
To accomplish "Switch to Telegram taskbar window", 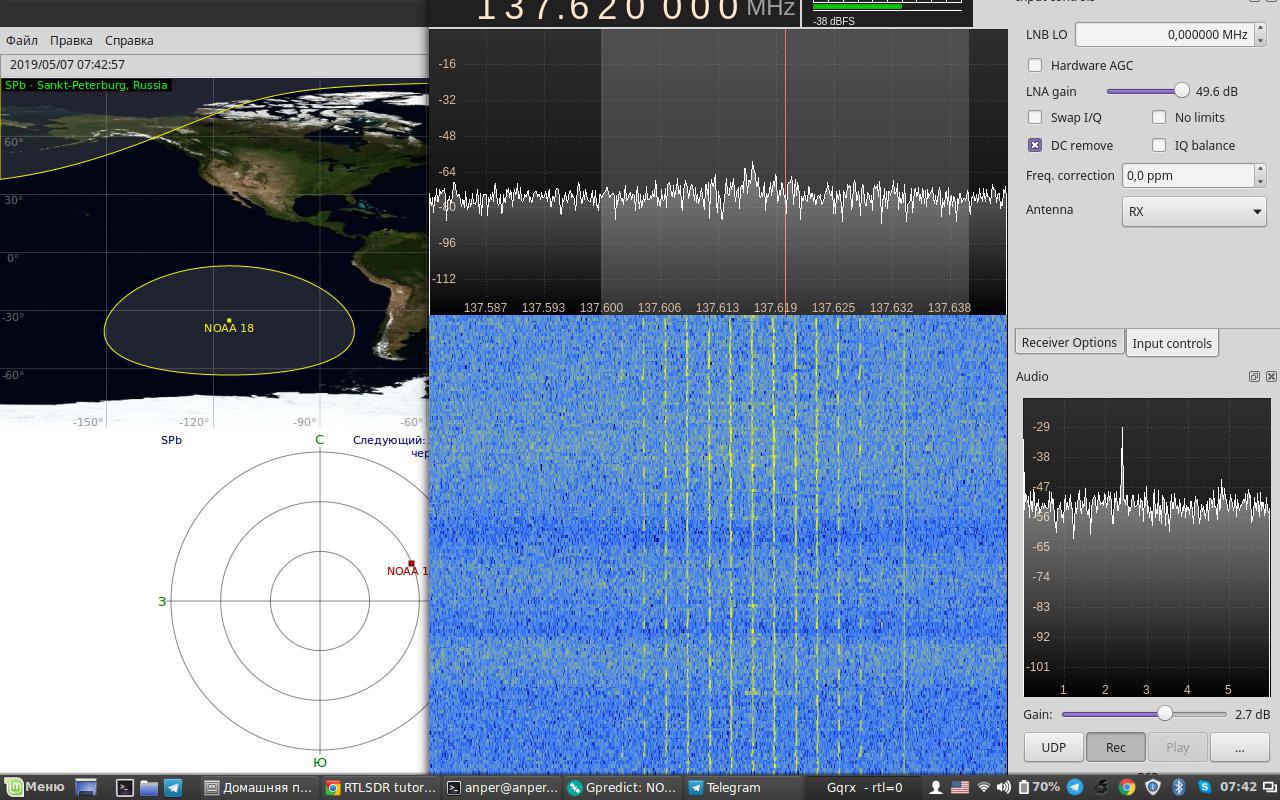I will 744,788.
